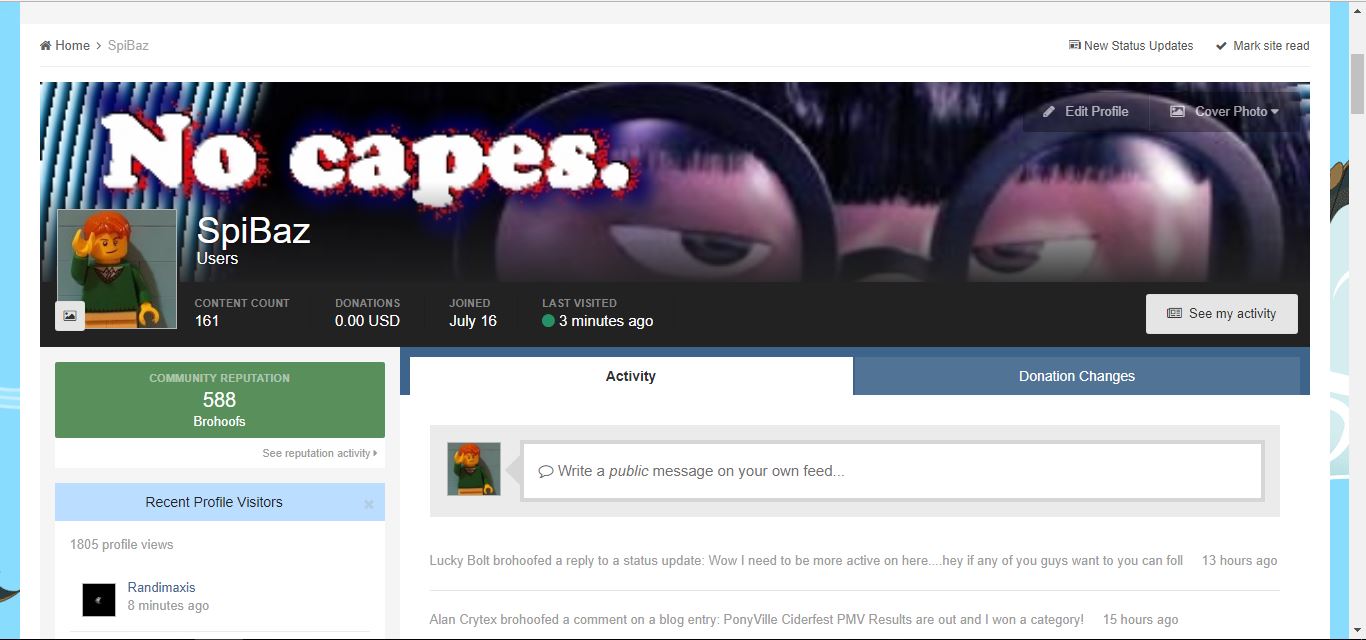This screenshot has width=1366, height=640.
Task: Click the small avatar beside the message box
Action: 474,469
